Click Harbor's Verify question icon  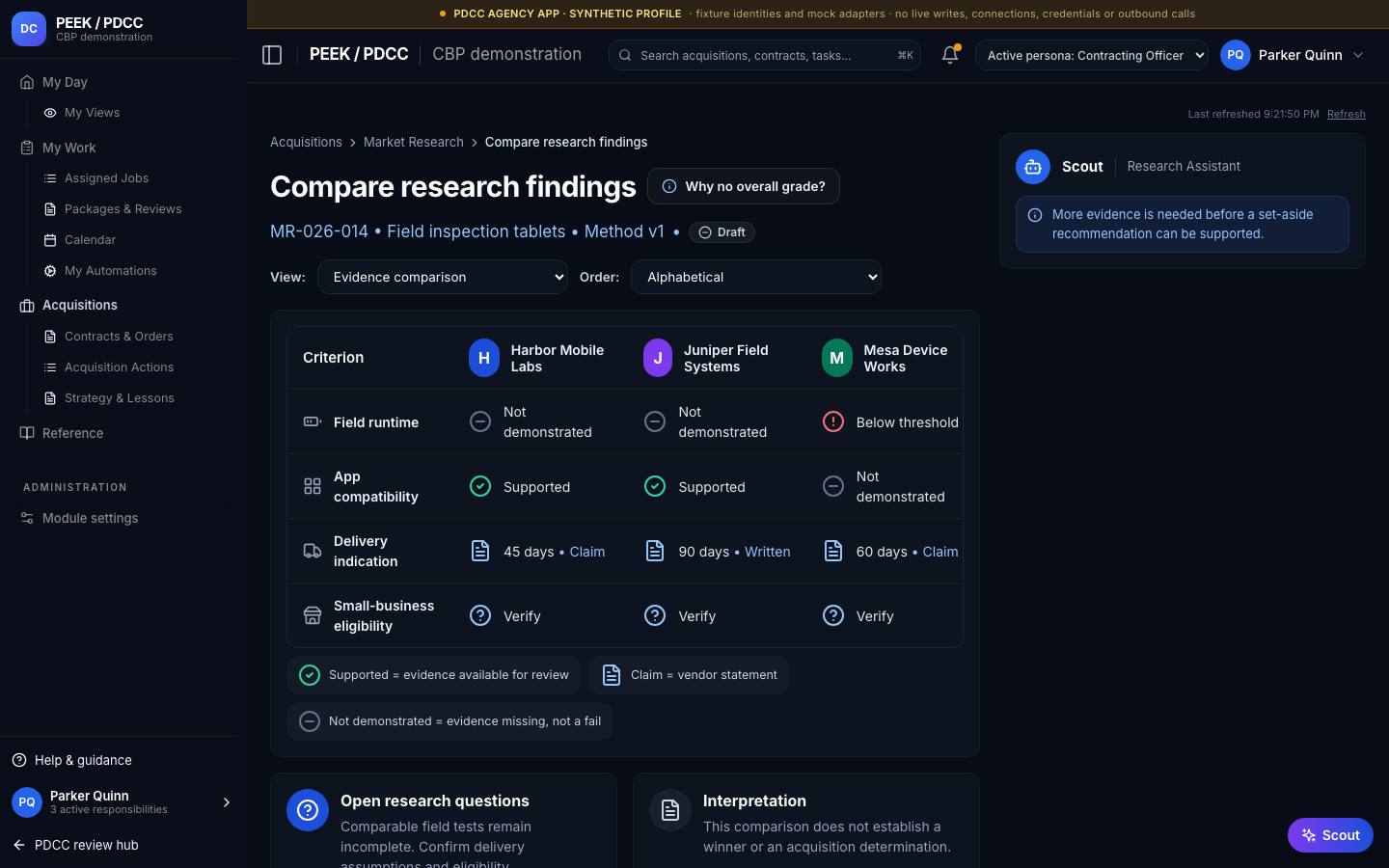coord(480,616)
